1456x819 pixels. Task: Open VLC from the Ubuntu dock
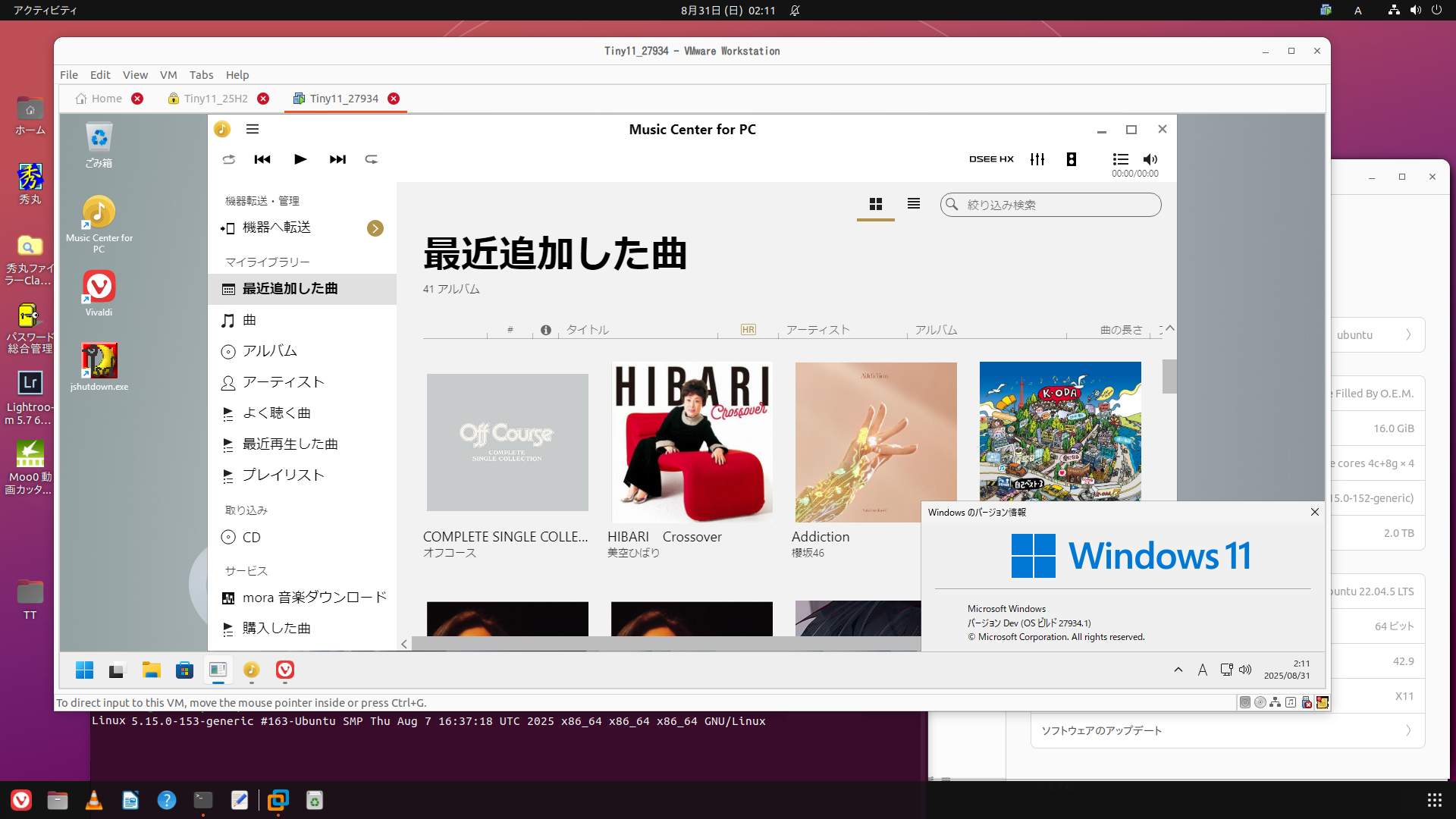pyautogui.click(x=94, y=800)
